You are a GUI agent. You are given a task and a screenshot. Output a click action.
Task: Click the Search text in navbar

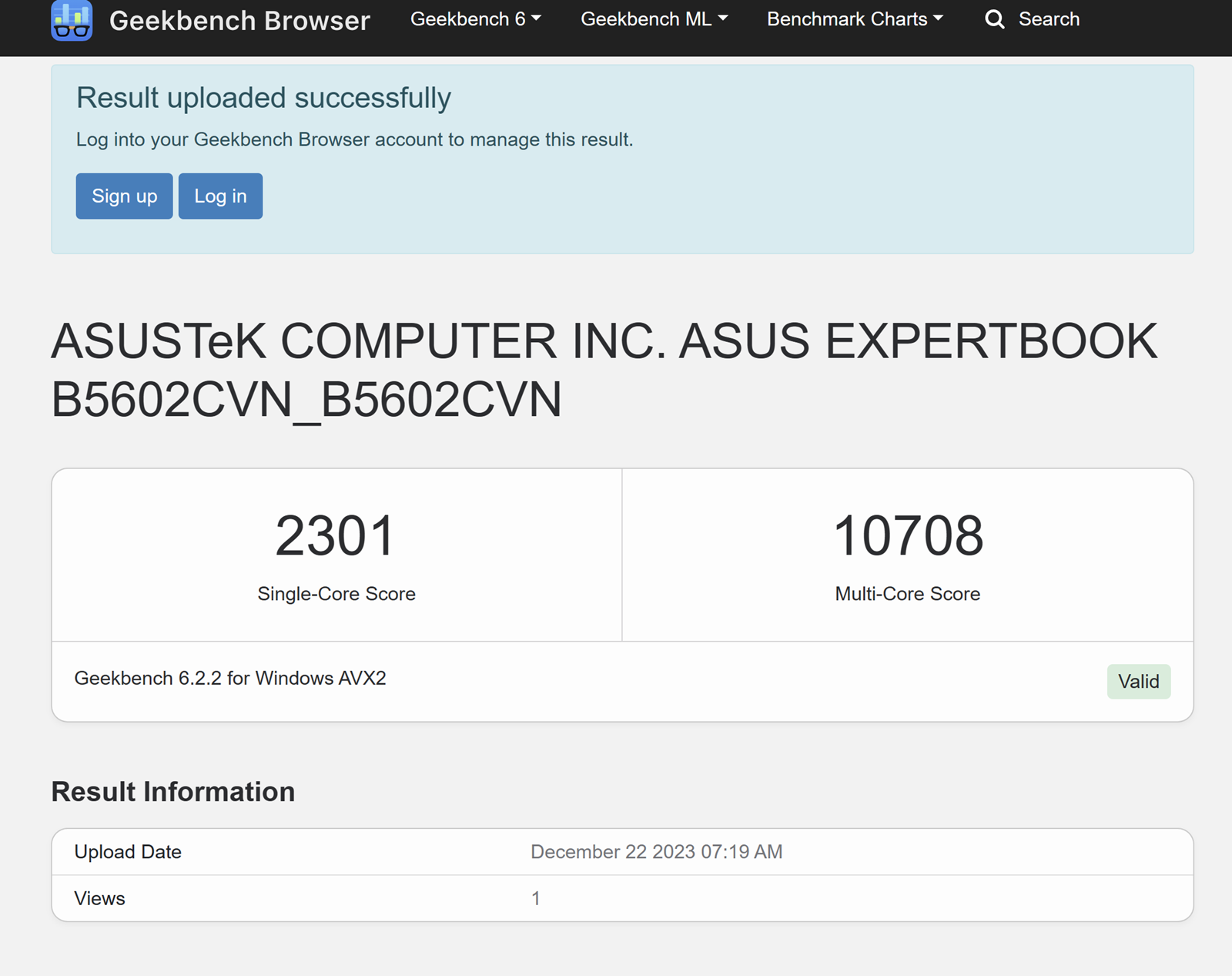coord(1049,19)
